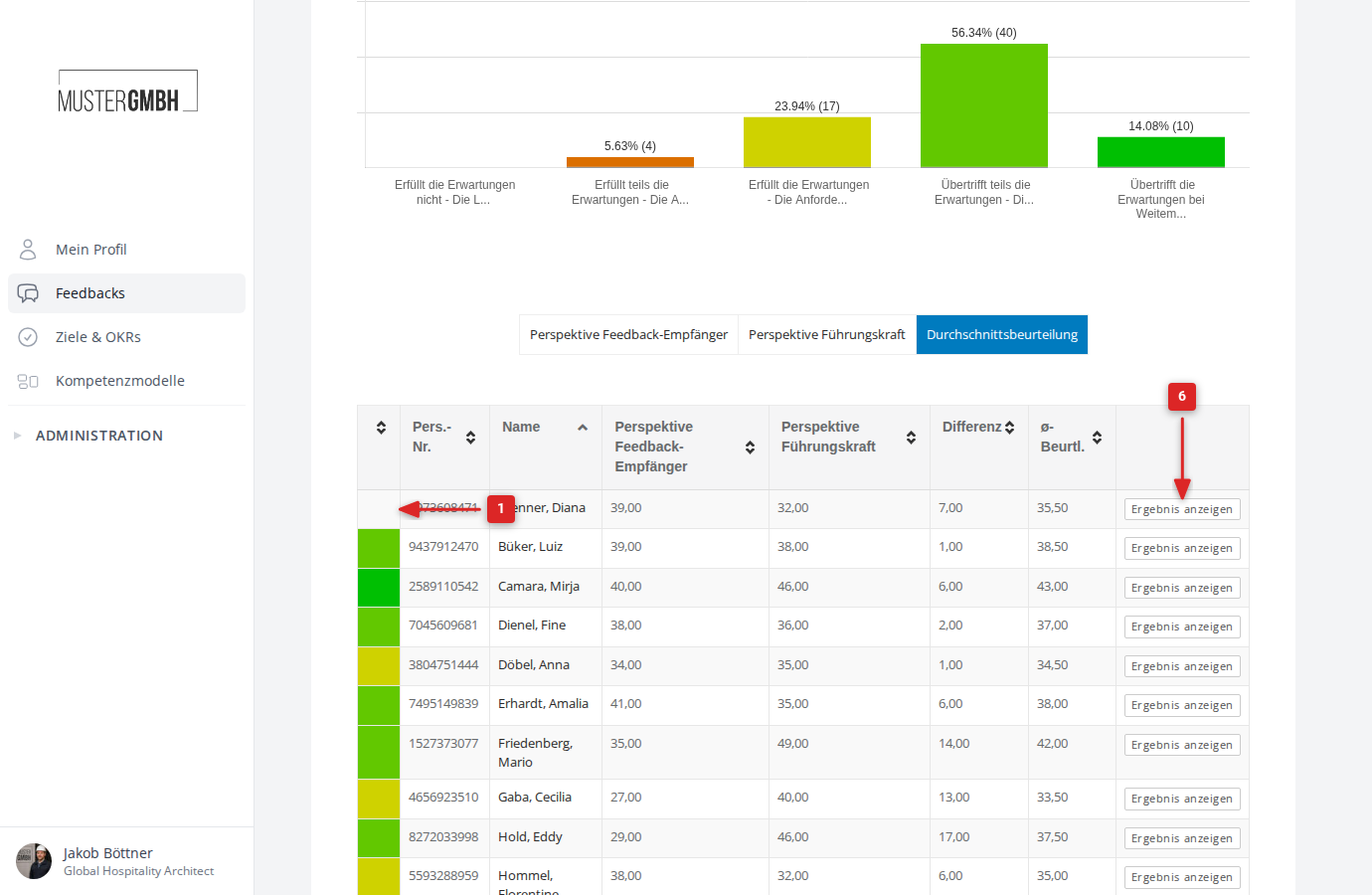The height and width of the screenshot is (895, 1372).
Task: Click chart label 'Erfüllt teils die Erwartungen'
Action: pyautogui.click(x=630, y=192)
